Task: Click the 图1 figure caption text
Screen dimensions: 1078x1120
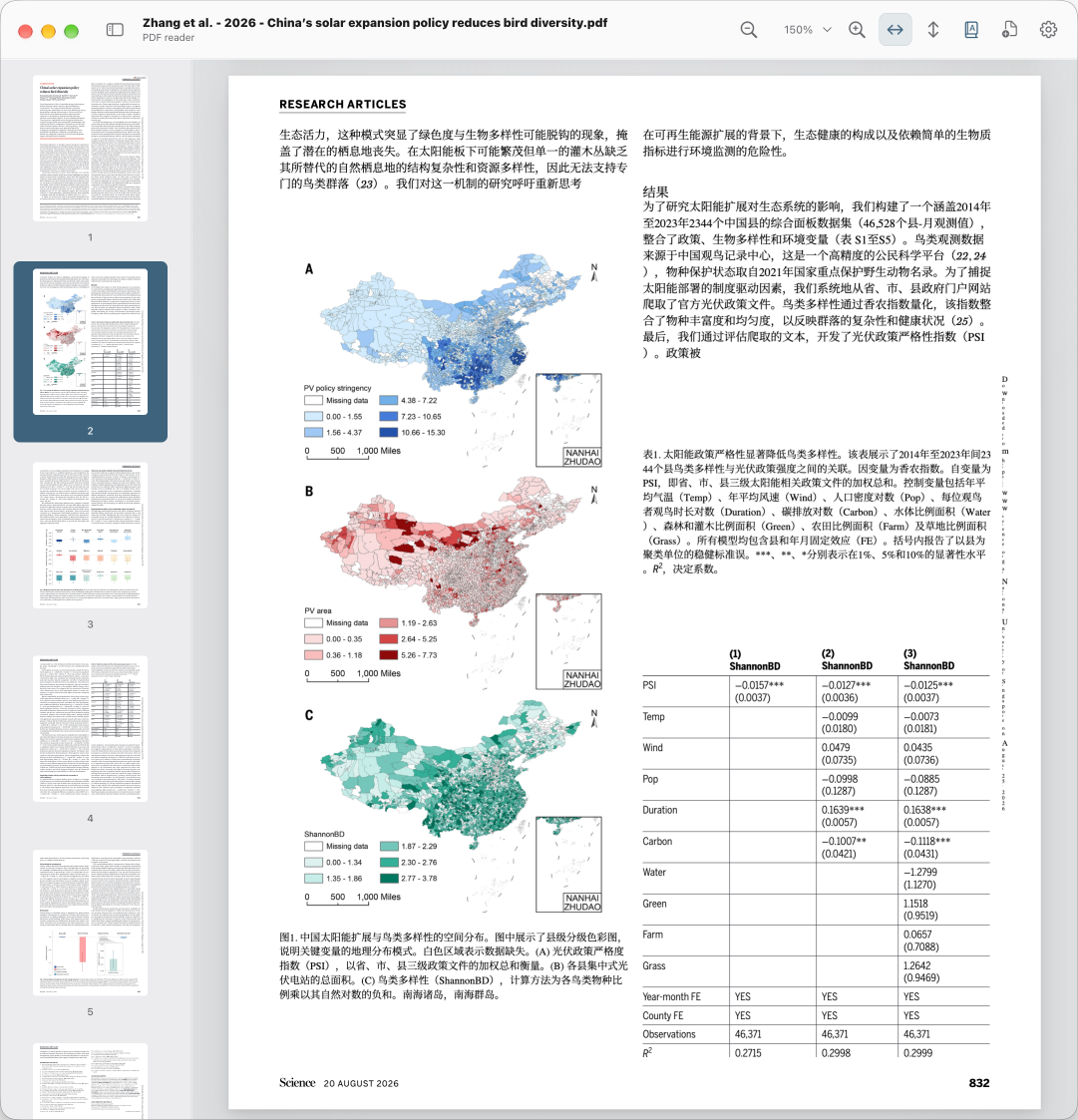Action: point(453,965)
